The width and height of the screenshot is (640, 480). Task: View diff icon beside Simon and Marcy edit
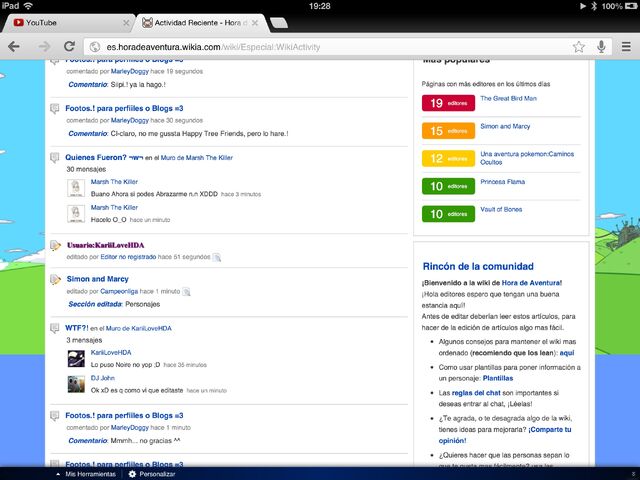pos(186,291)
